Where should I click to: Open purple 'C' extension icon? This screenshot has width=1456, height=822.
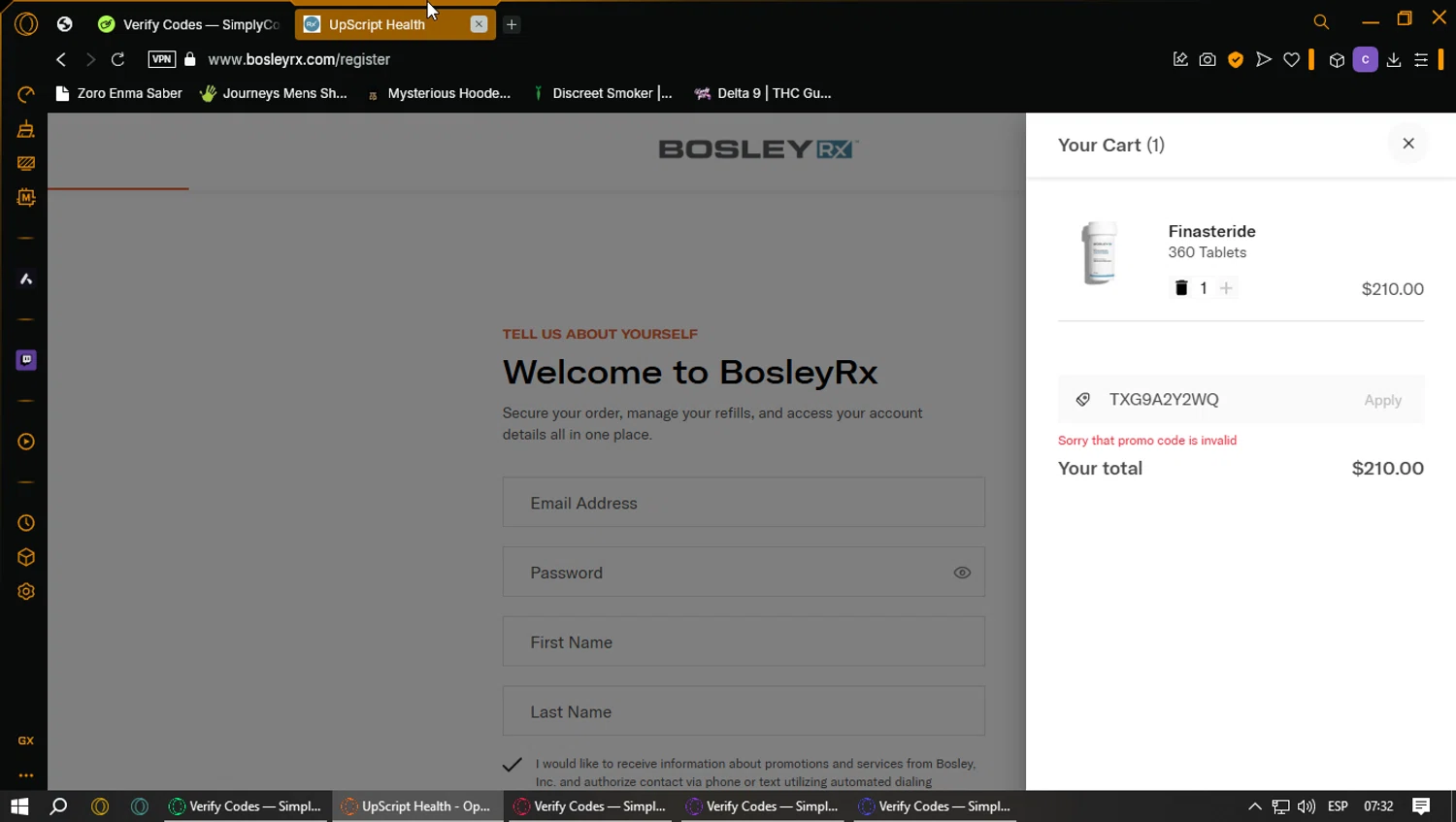coord(1366,60)
